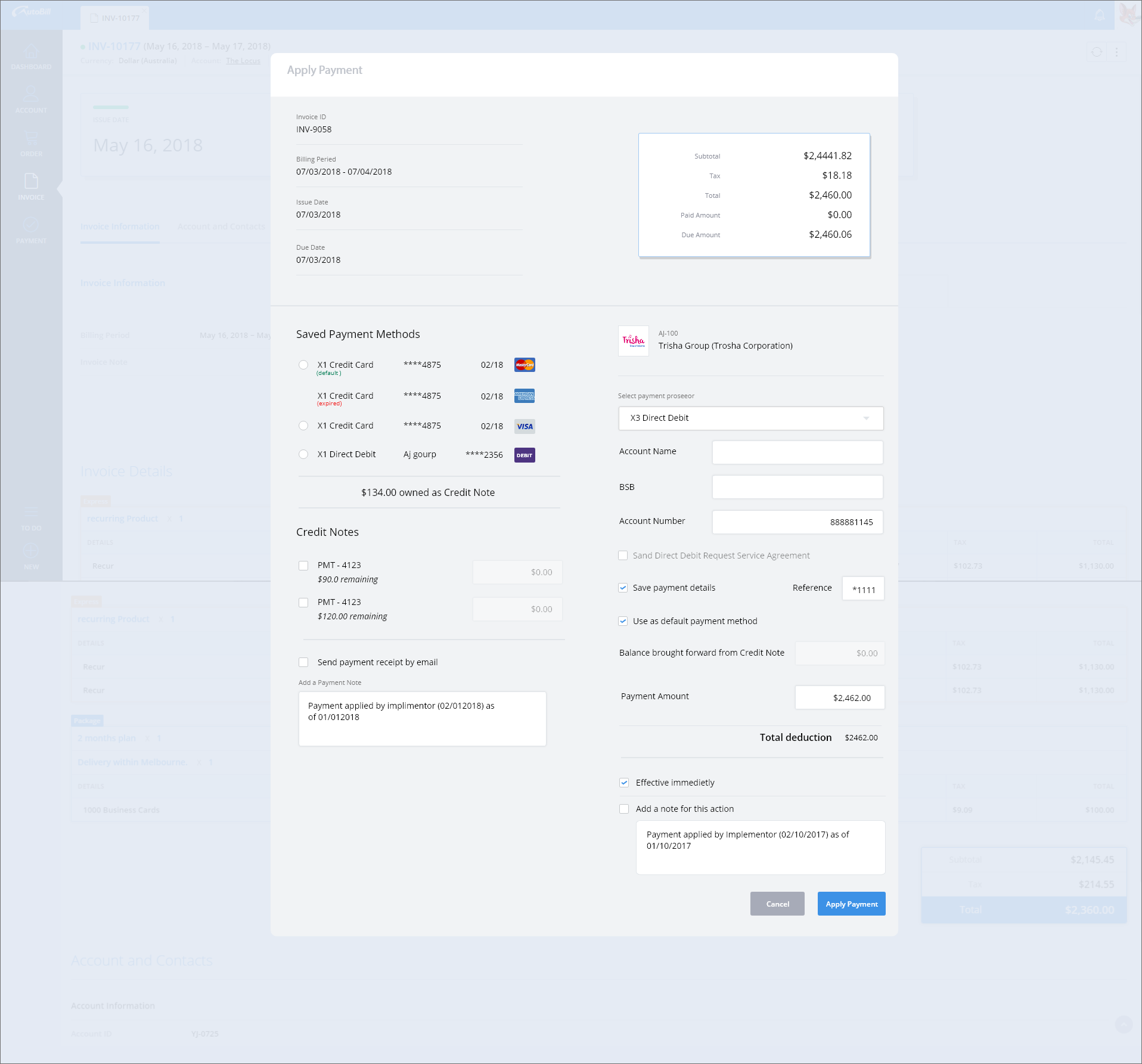
Task: Click the notification bell icon
Action: tap(1100, 15)
